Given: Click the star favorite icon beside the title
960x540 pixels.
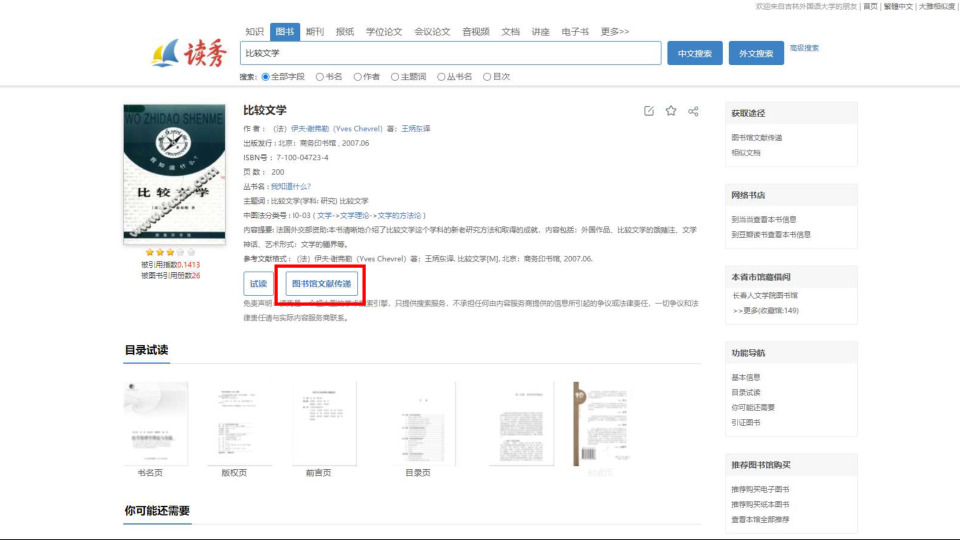Looking at the screenshot, I should (671, 111).
